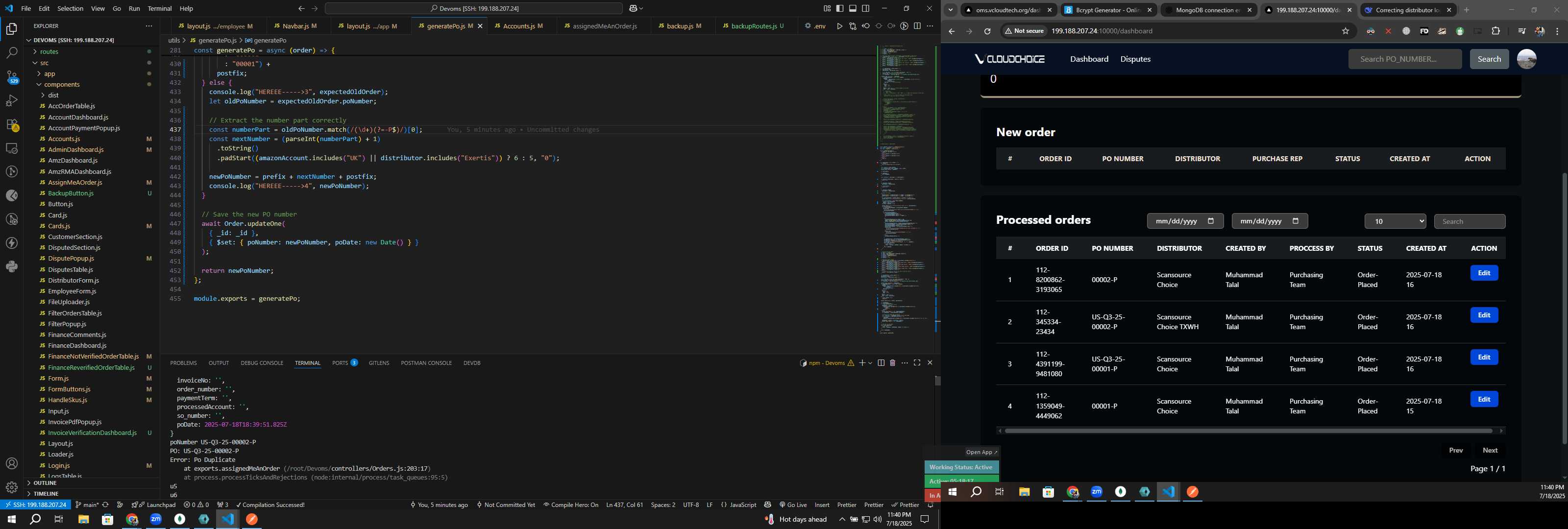This screenshot has height=529, width=1568.
Task: Open Chrome tab search dropdown arrow
Action: pos(950,10)
